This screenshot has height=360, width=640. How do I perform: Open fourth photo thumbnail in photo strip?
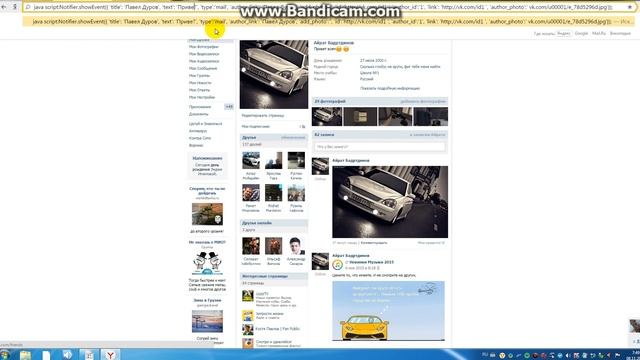pos(431,117)
